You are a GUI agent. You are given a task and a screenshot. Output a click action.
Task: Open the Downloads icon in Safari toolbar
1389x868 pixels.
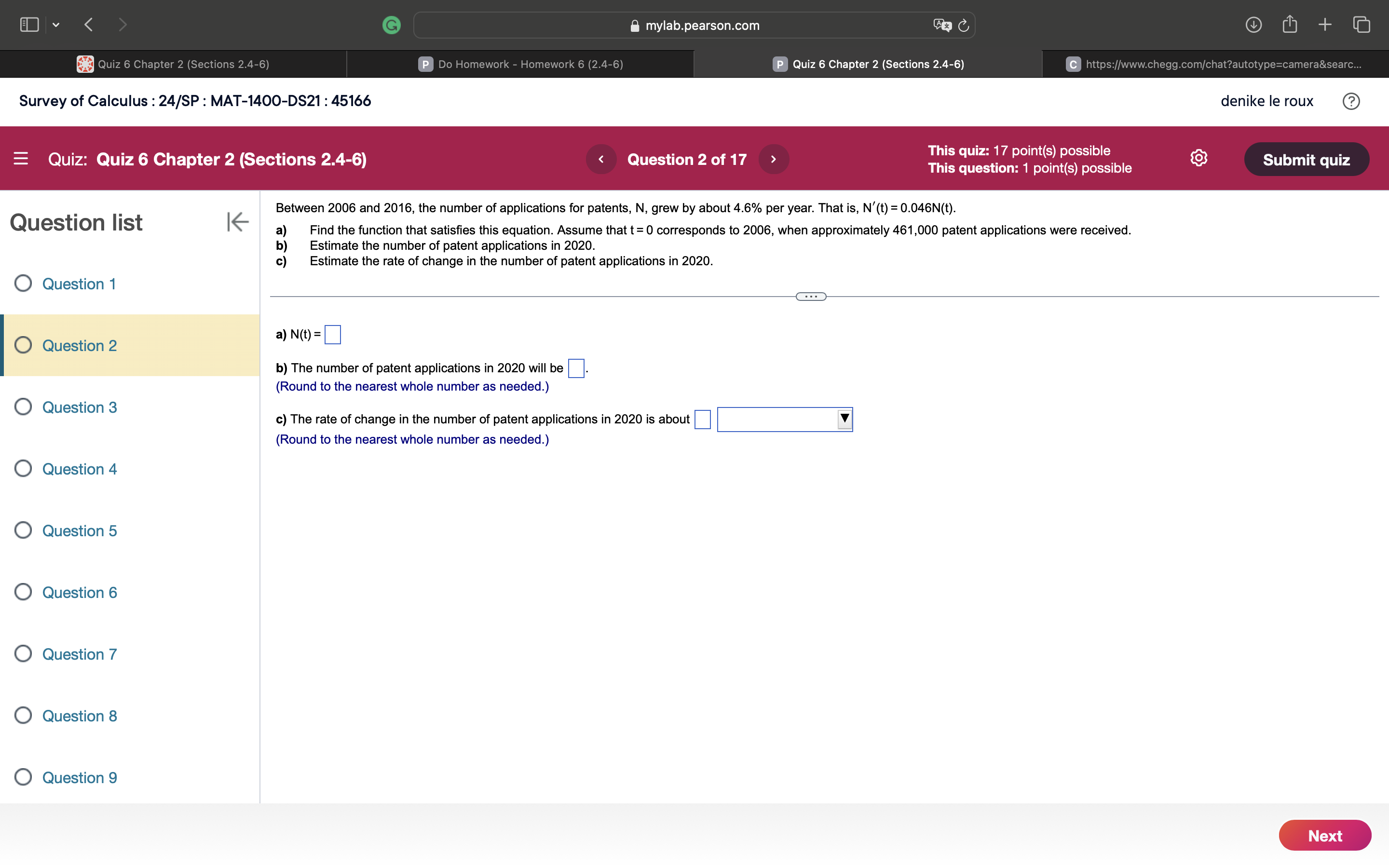pos(1253,25)
